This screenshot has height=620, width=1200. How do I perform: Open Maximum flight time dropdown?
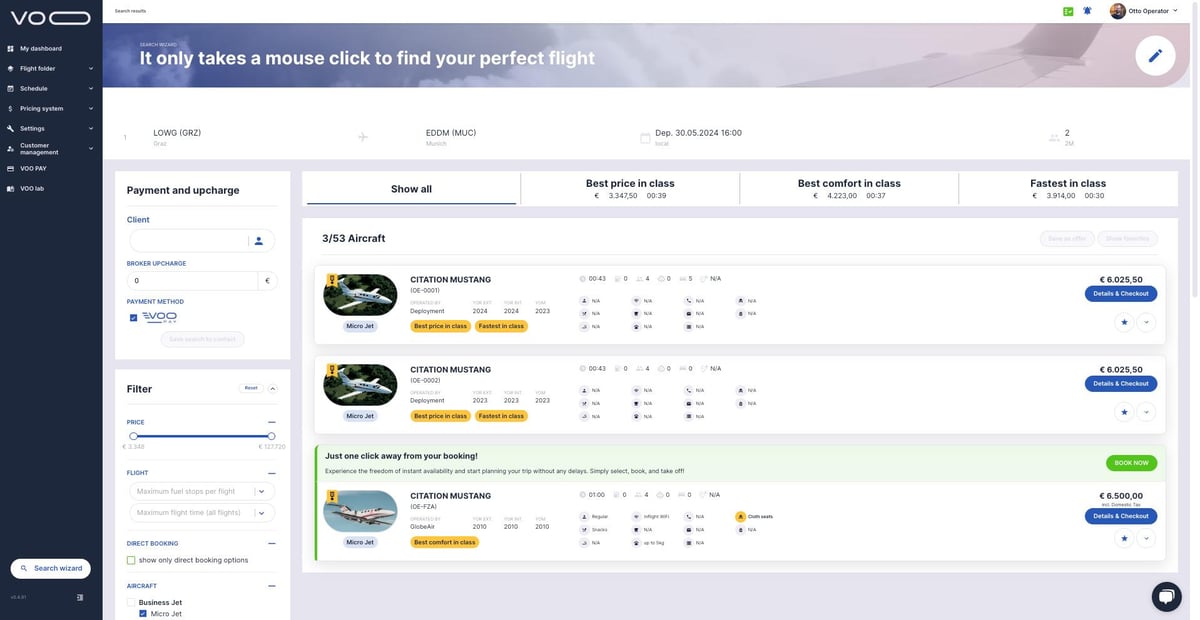[x=202, y=513]
